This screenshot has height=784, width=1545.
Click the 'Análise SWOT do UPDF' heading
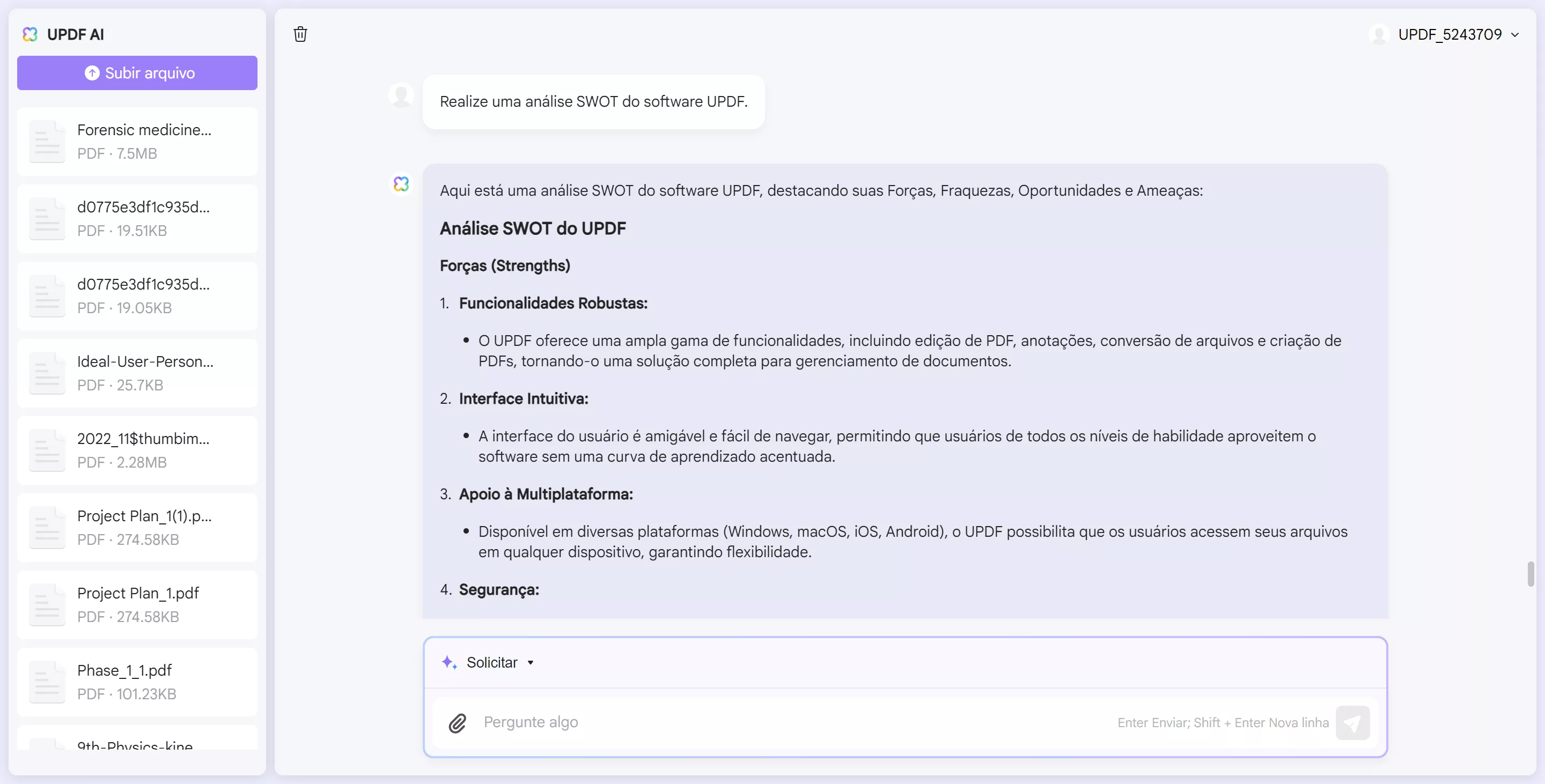click(x=533, y=228)
